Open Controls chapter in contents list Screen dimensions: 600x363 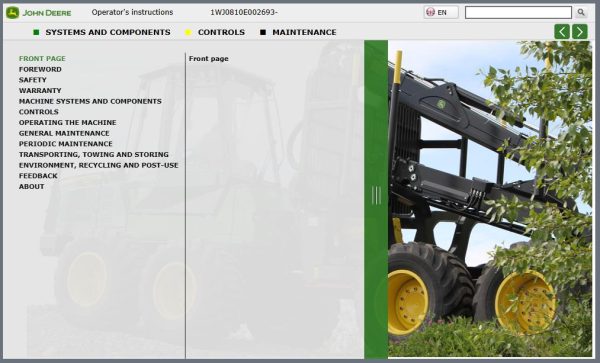click(39, 112)
